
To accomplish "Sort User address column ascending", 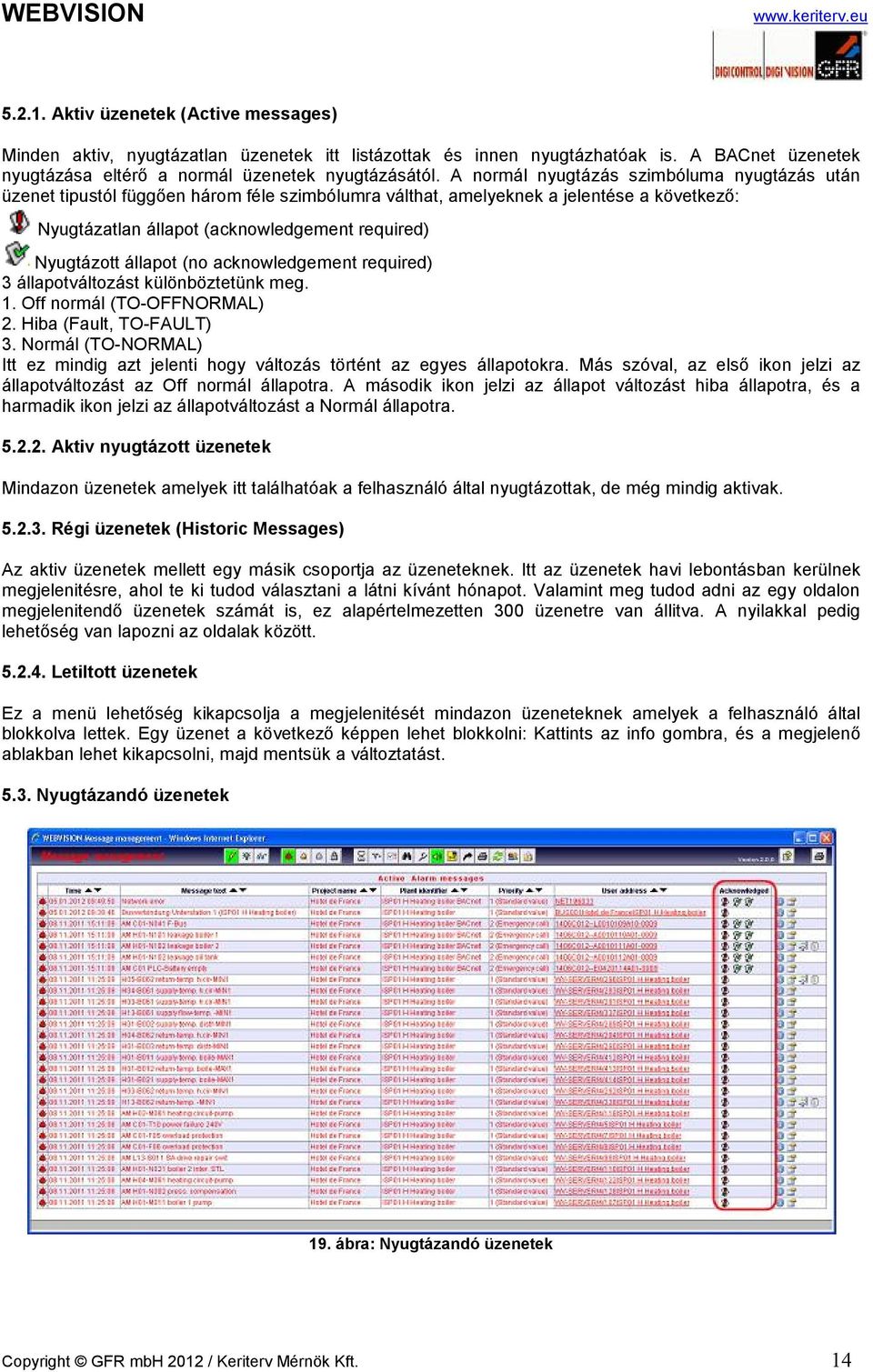I will 653,891.
